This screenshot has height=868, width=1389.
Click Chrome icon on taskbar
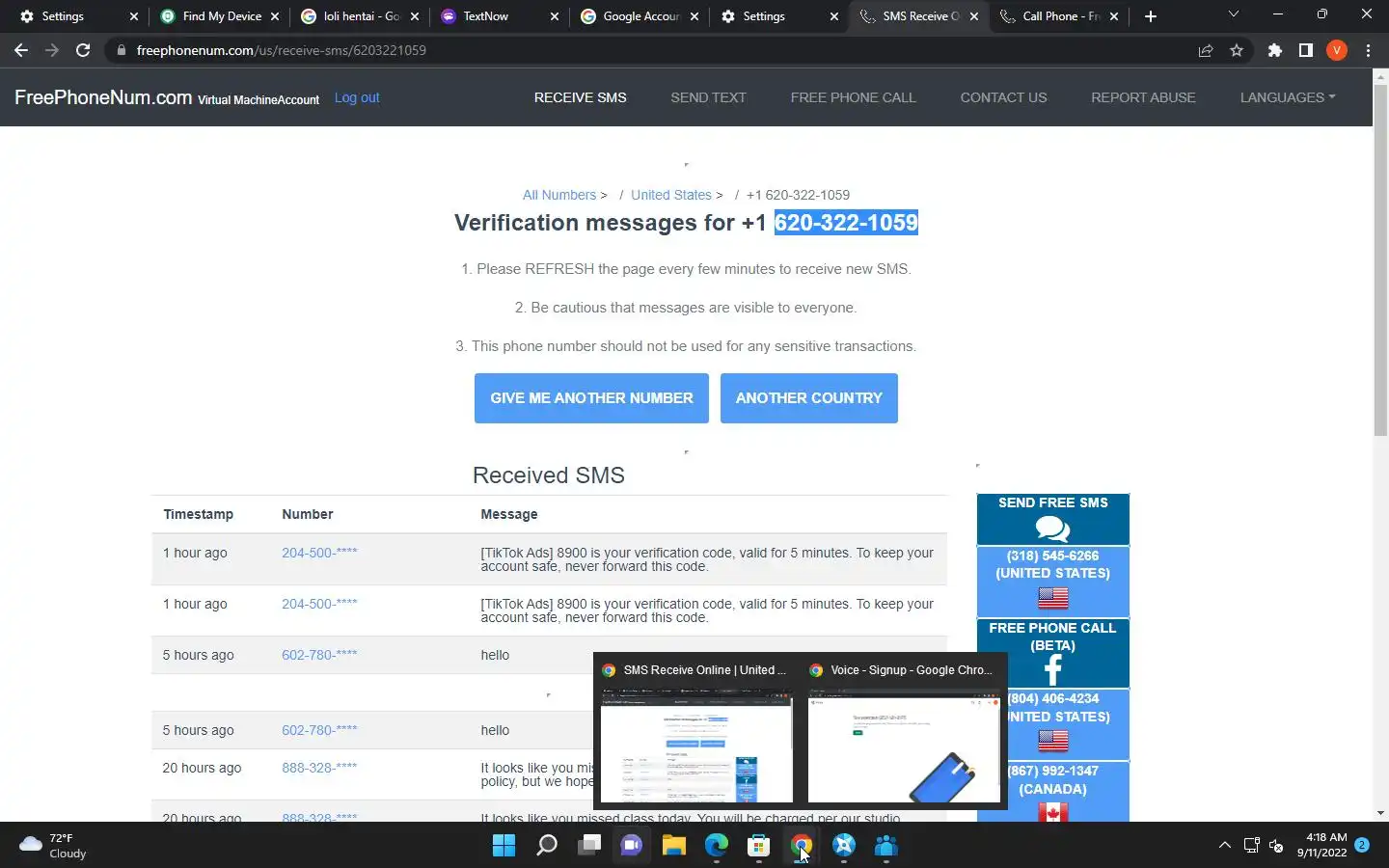801,846
